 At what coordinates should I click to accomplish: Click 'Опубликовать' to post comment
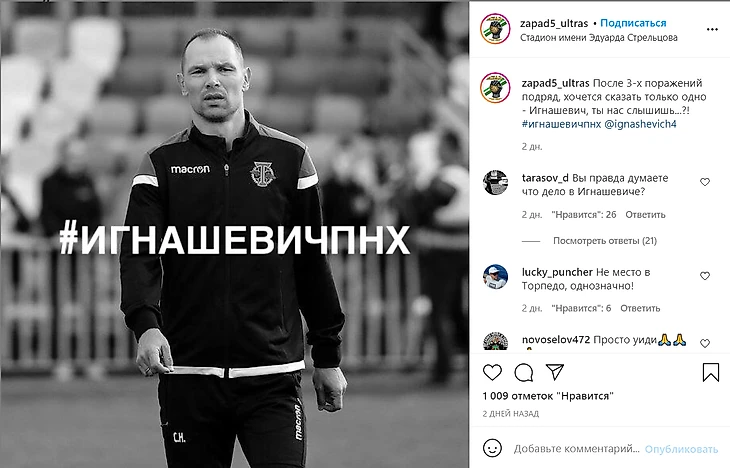[x=681, y=449]
